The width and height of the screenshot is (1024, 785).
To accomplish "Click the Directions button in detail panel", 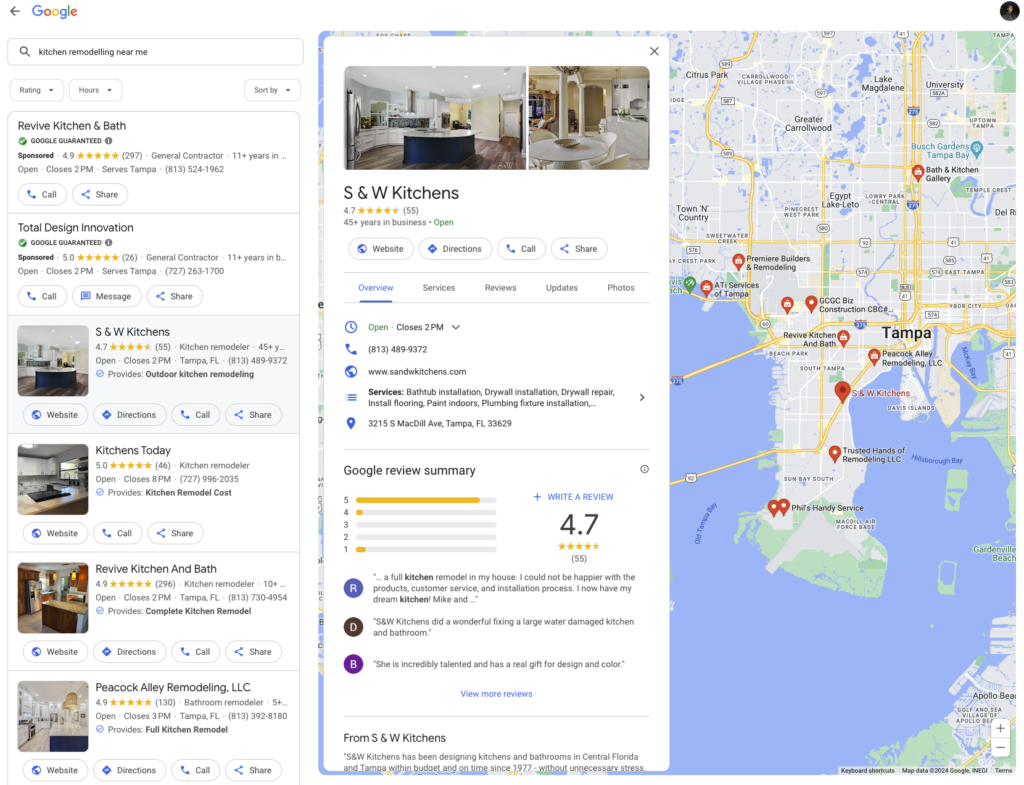I will (455, 249).
